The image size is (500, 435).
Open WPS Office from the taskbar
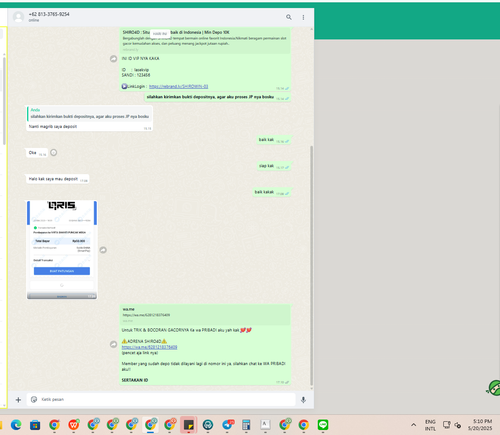[74, 425]
